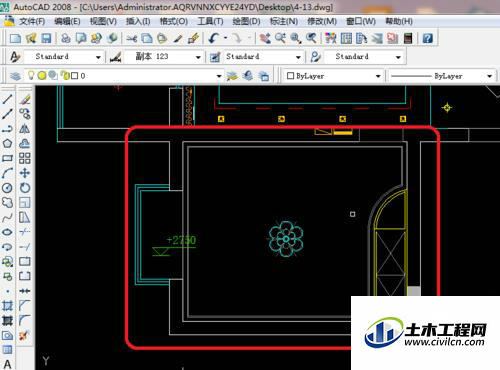Select the Mirror modify tool
This screenshot has width=500, height=370.
point(25,129)
